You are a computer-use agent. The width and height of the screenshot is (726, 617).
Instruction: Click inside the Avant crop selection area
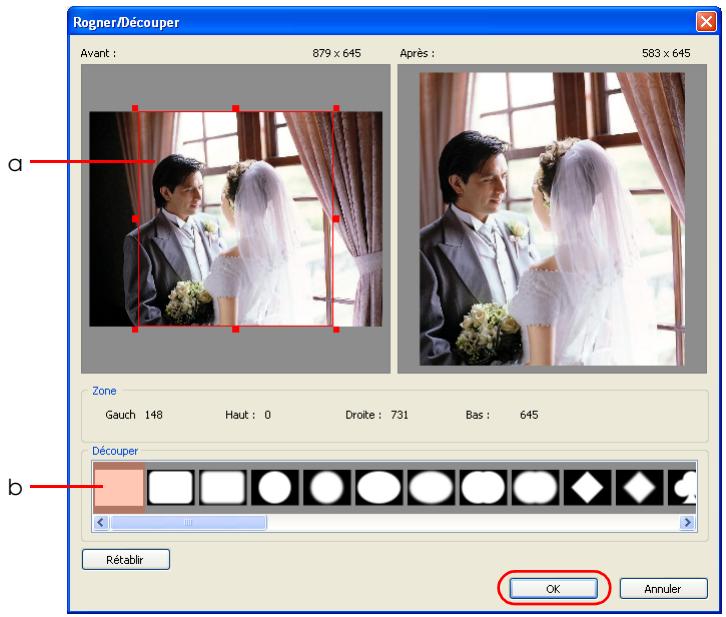click(236, 218)
